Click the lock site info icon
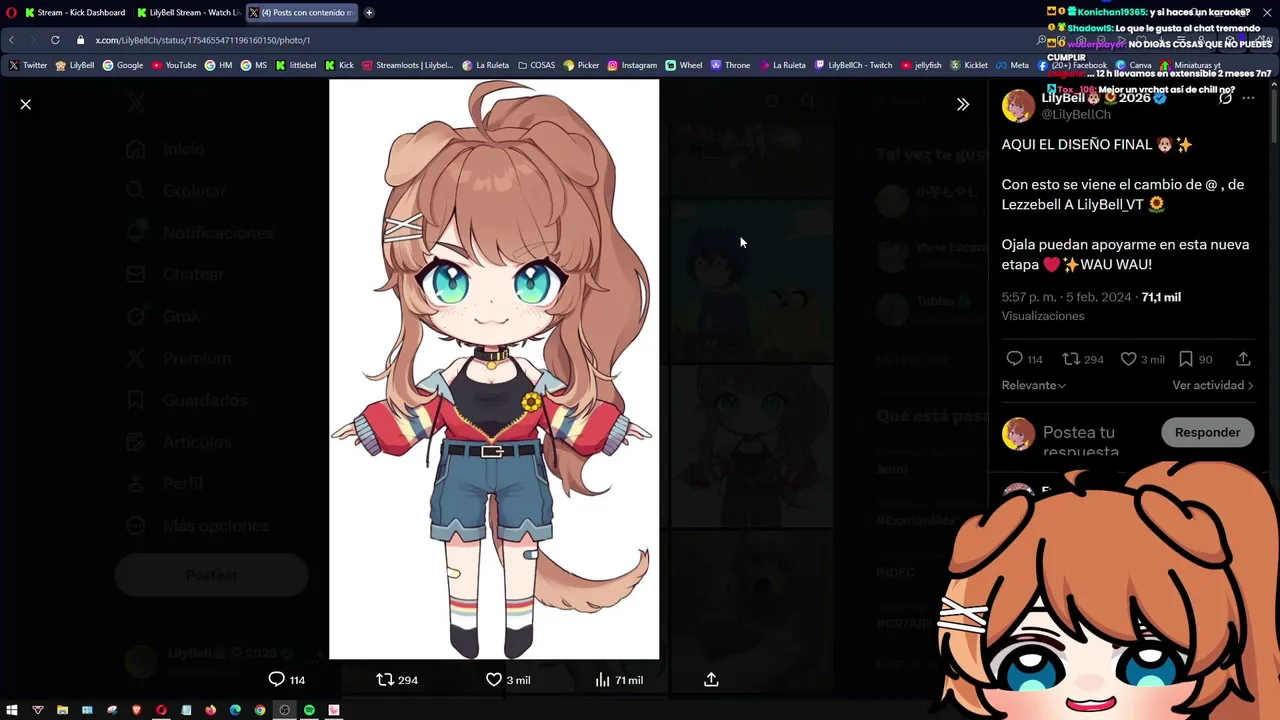The image size is (1280, 720). point(80,40)
